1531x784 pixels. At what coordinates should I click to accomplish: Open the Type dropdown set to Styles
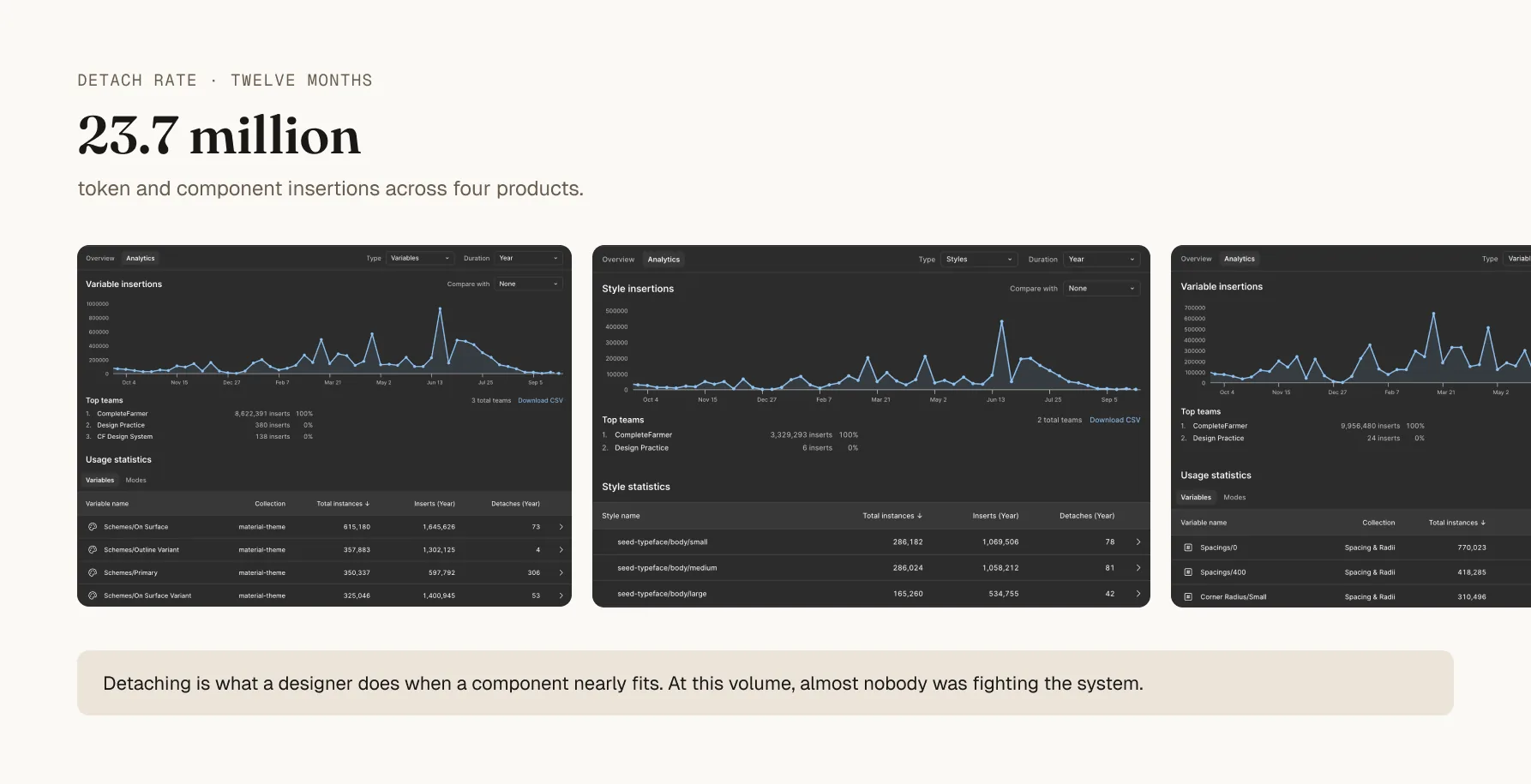979,259
